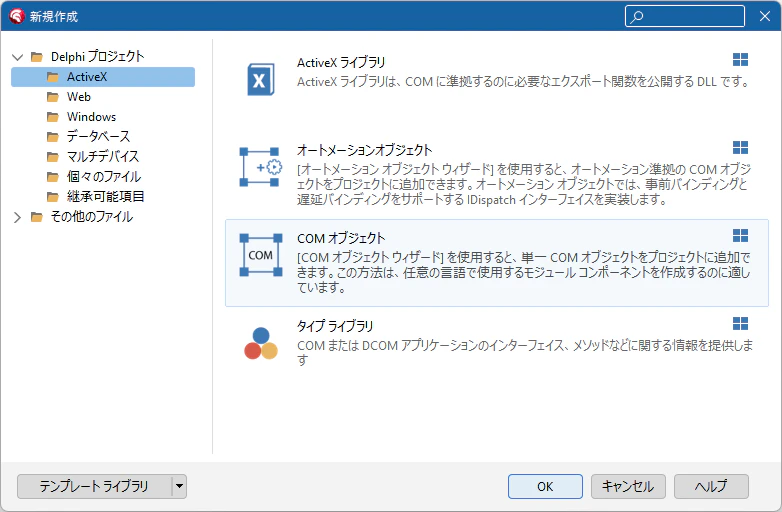782x512 pixels.
Task: Click the folder icon beside 個々のファイル
Action: pos(52,176)
